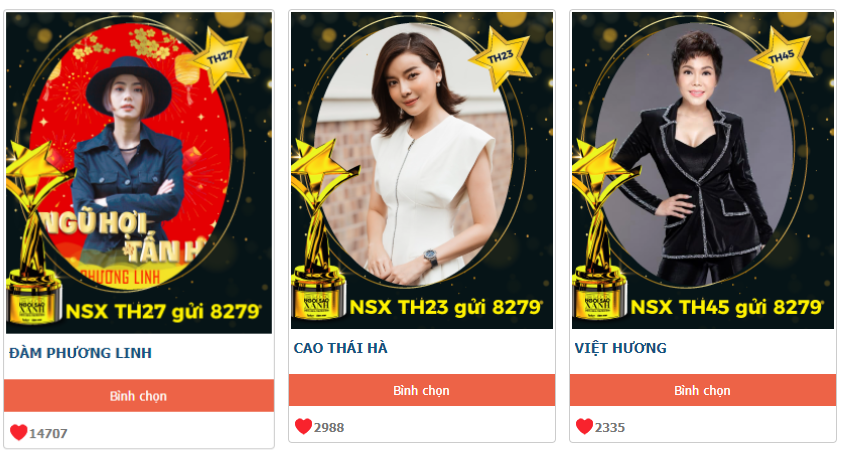Vote for Cao Thái Hà with Bình chọn
The width and height of the screenshot is (841, 453).
click(x=422, y=390)
